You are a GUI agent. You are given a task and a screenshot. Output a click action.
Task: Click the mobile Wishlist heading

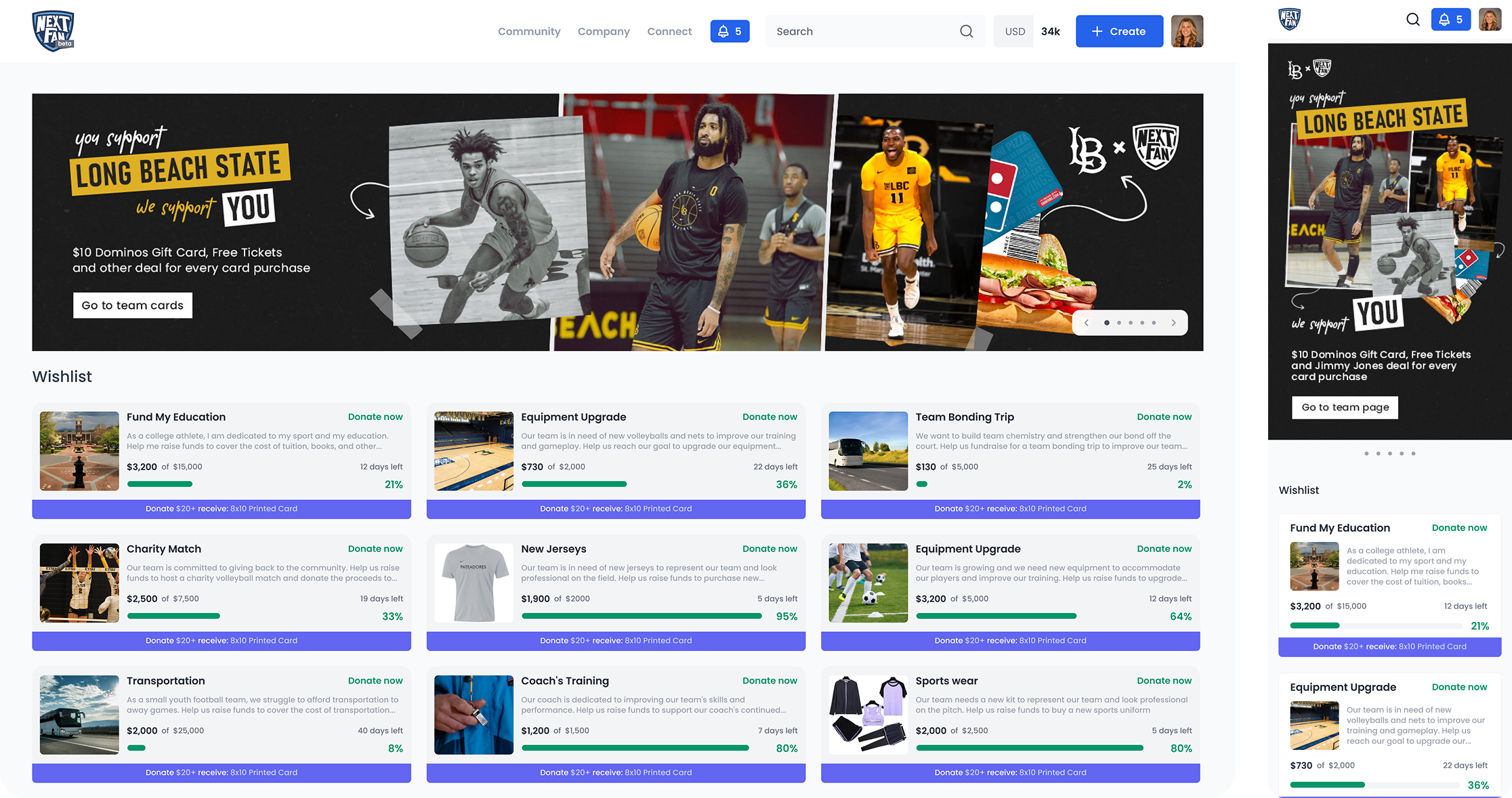[1299, 490]
